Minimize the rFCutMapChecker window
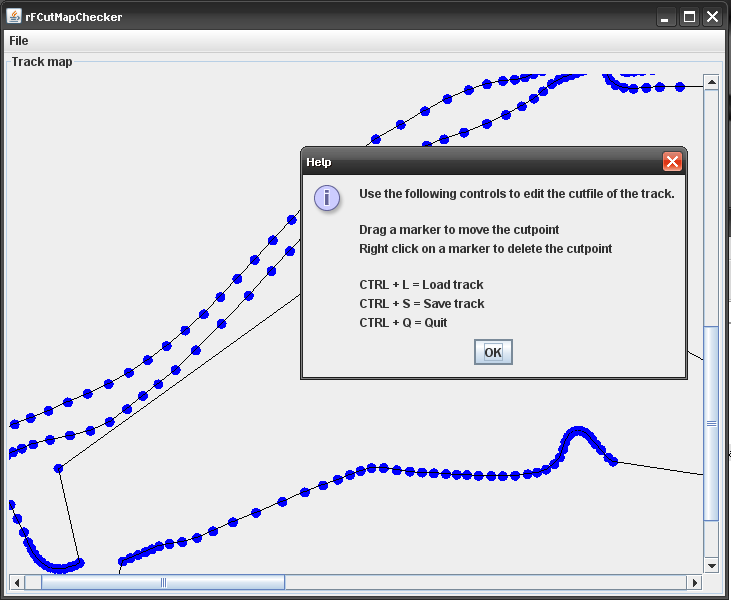Image resolution: width=731 pixels, height=600 pixels. pyautogui.click(x=666, y=17)
